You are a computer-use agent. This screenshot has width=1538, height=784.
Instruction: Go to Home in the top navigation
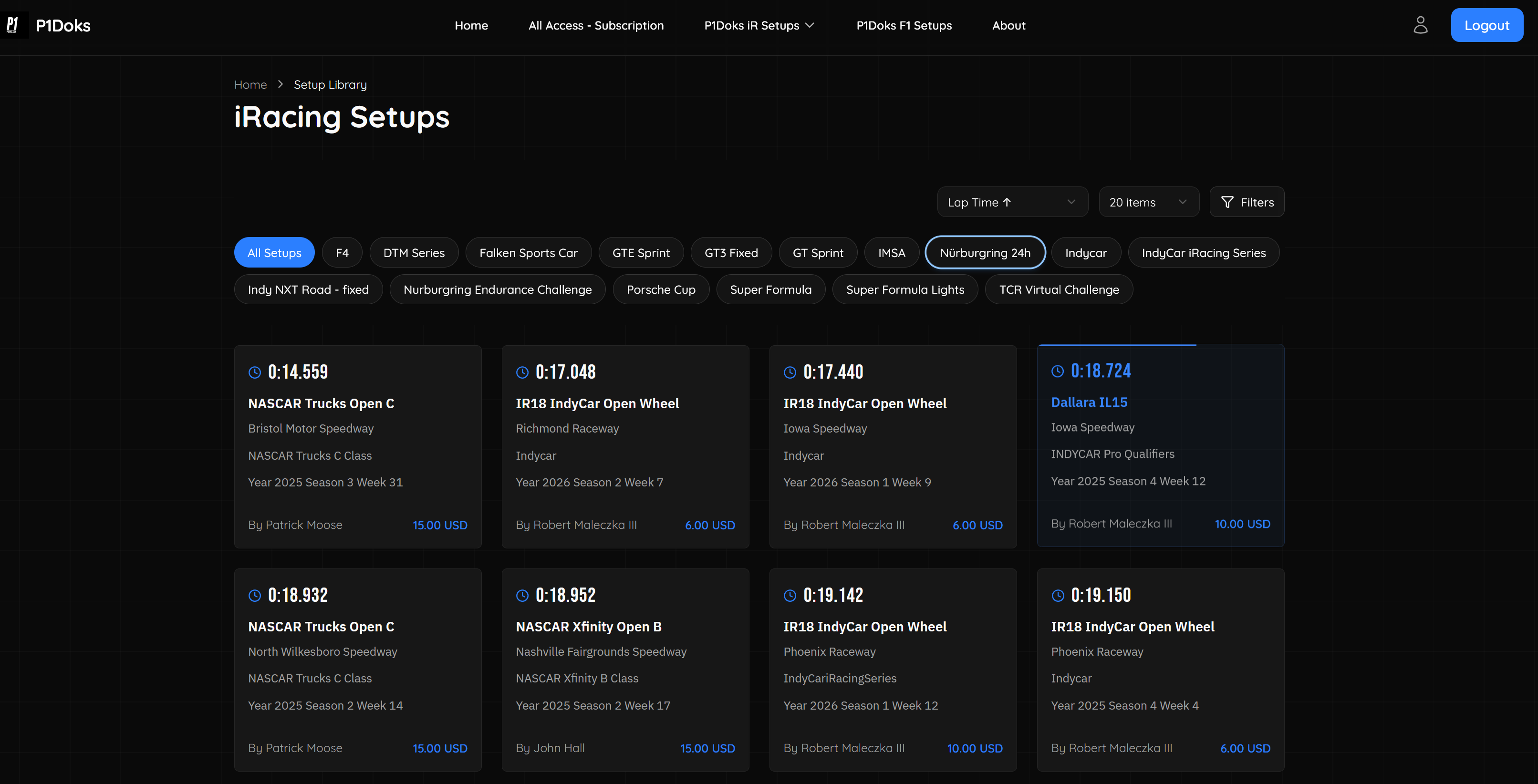tap(471, 25)
